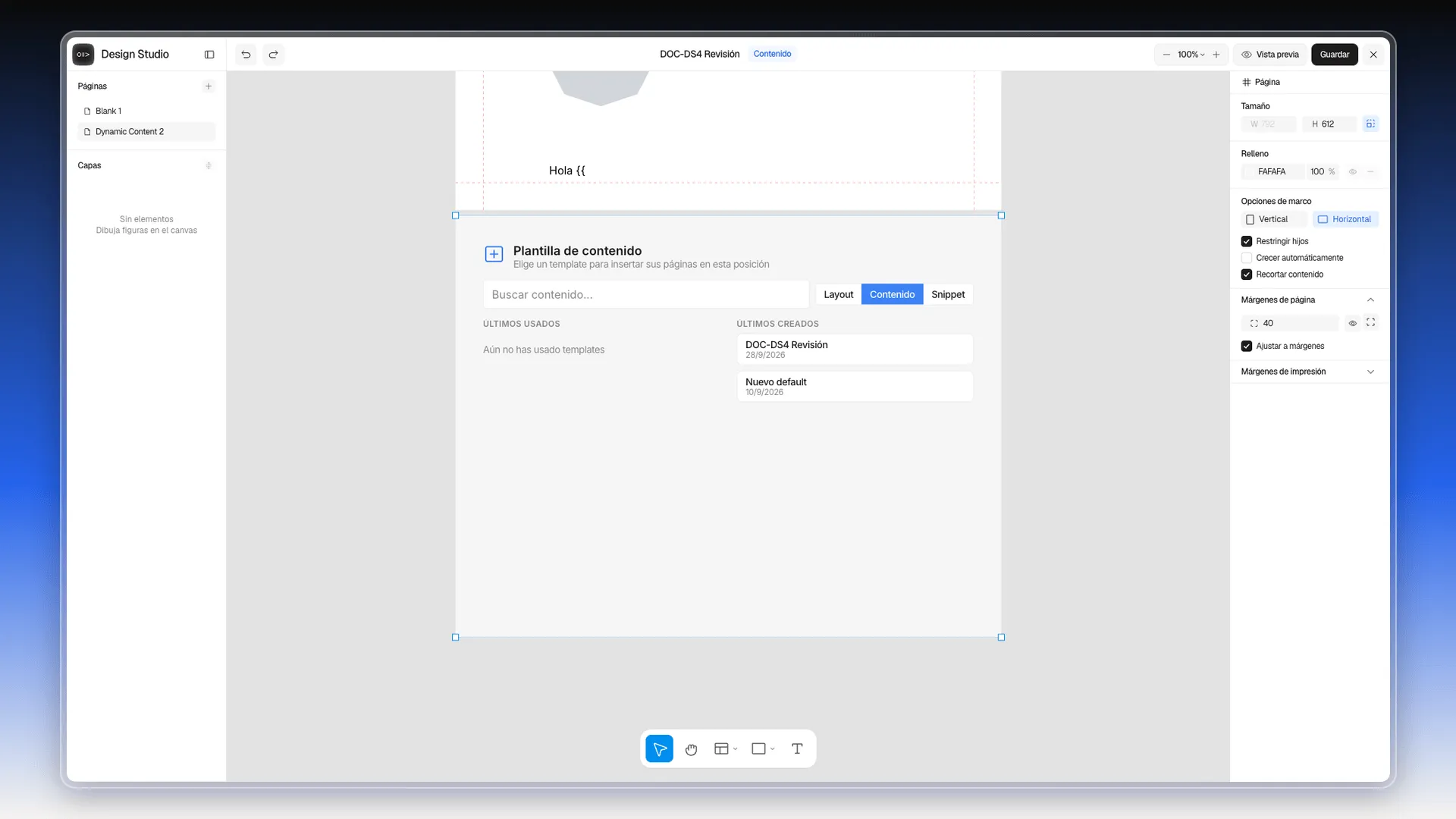
Task: Collapse Márgenes de página section
Action: [1370, 300]
